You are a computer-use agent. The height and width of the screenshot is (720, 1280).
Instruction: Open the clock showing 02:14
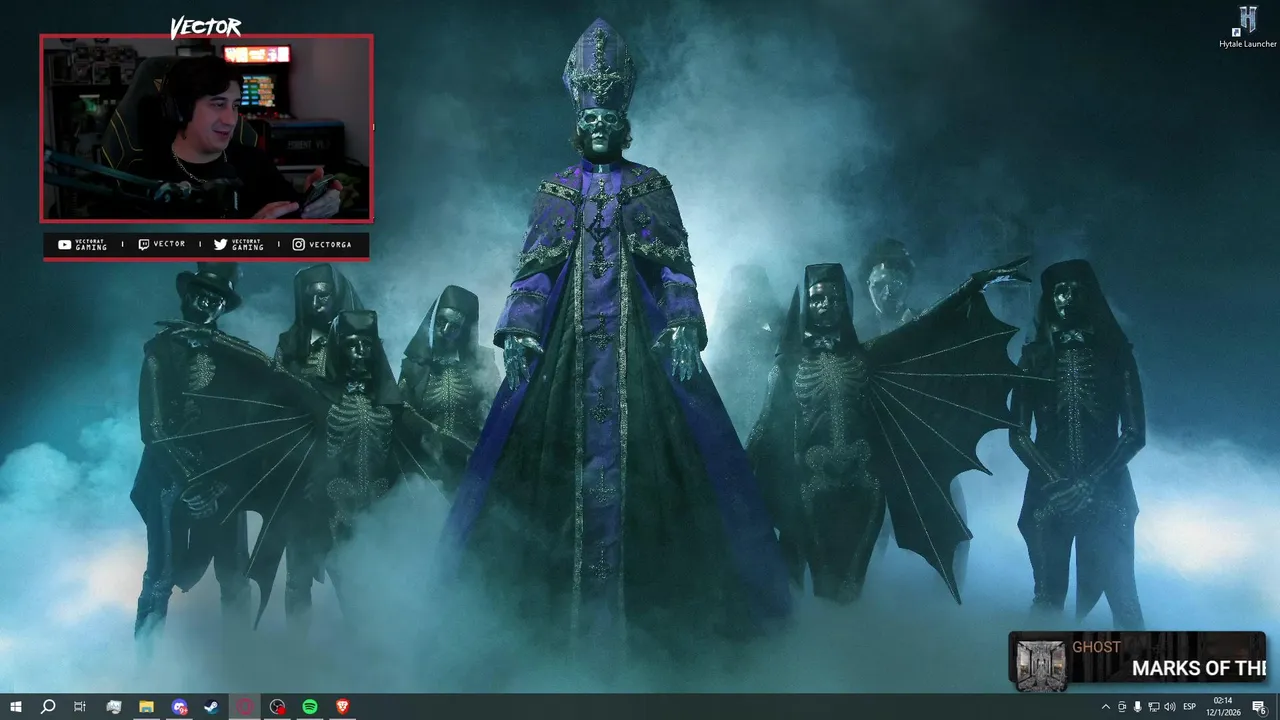click(1223, 707)
